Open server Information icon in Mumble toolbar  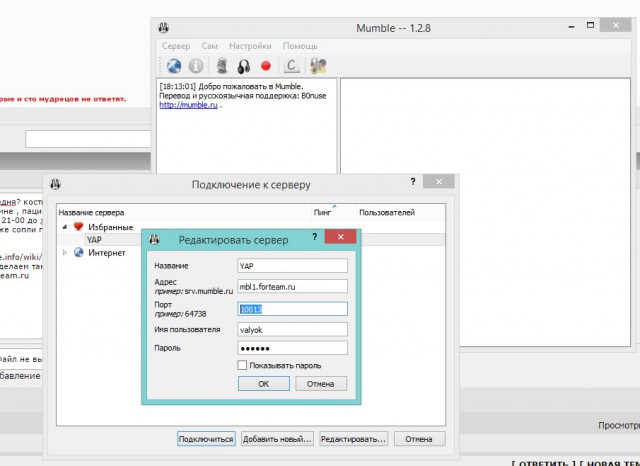[196, 66]
